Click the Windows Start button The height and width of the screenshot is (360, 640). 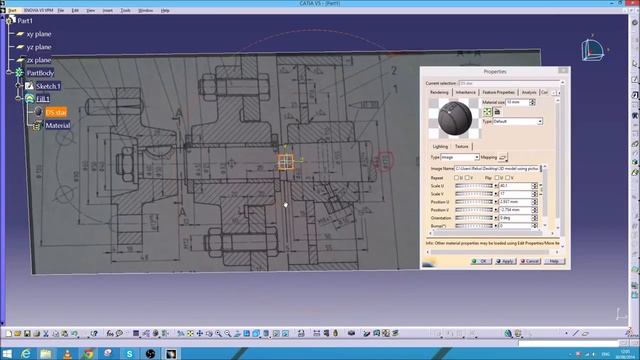(x=7, y=353)
